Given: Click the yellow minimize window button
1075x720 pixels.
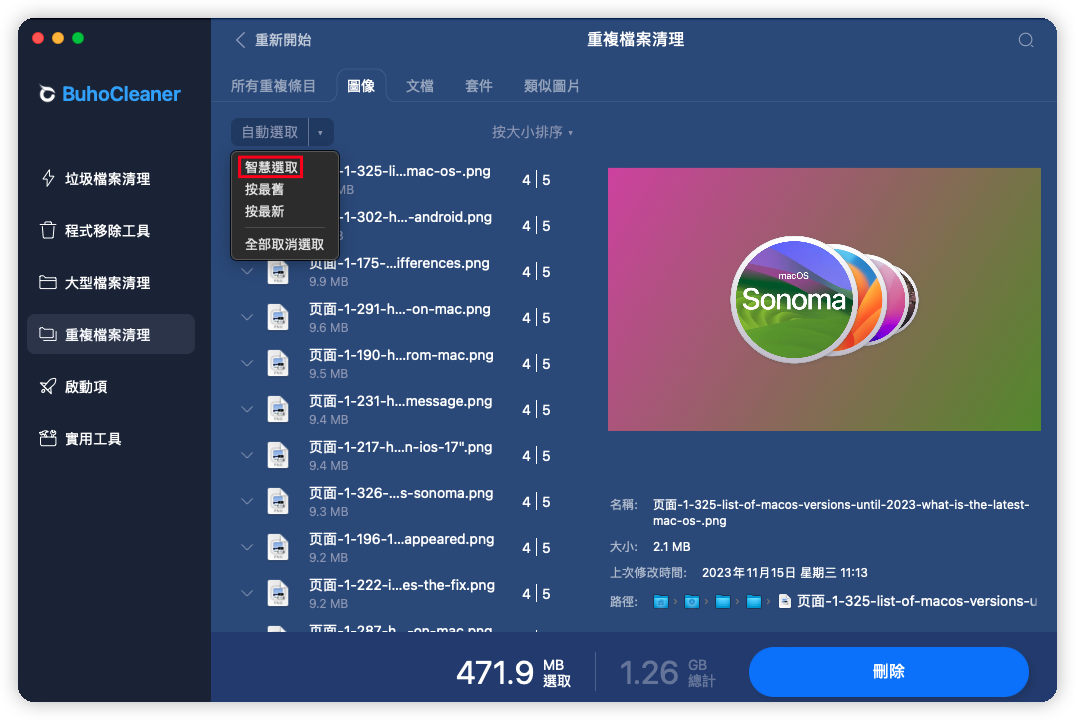Looking at the screenshot, I should (x=58, y=38).
